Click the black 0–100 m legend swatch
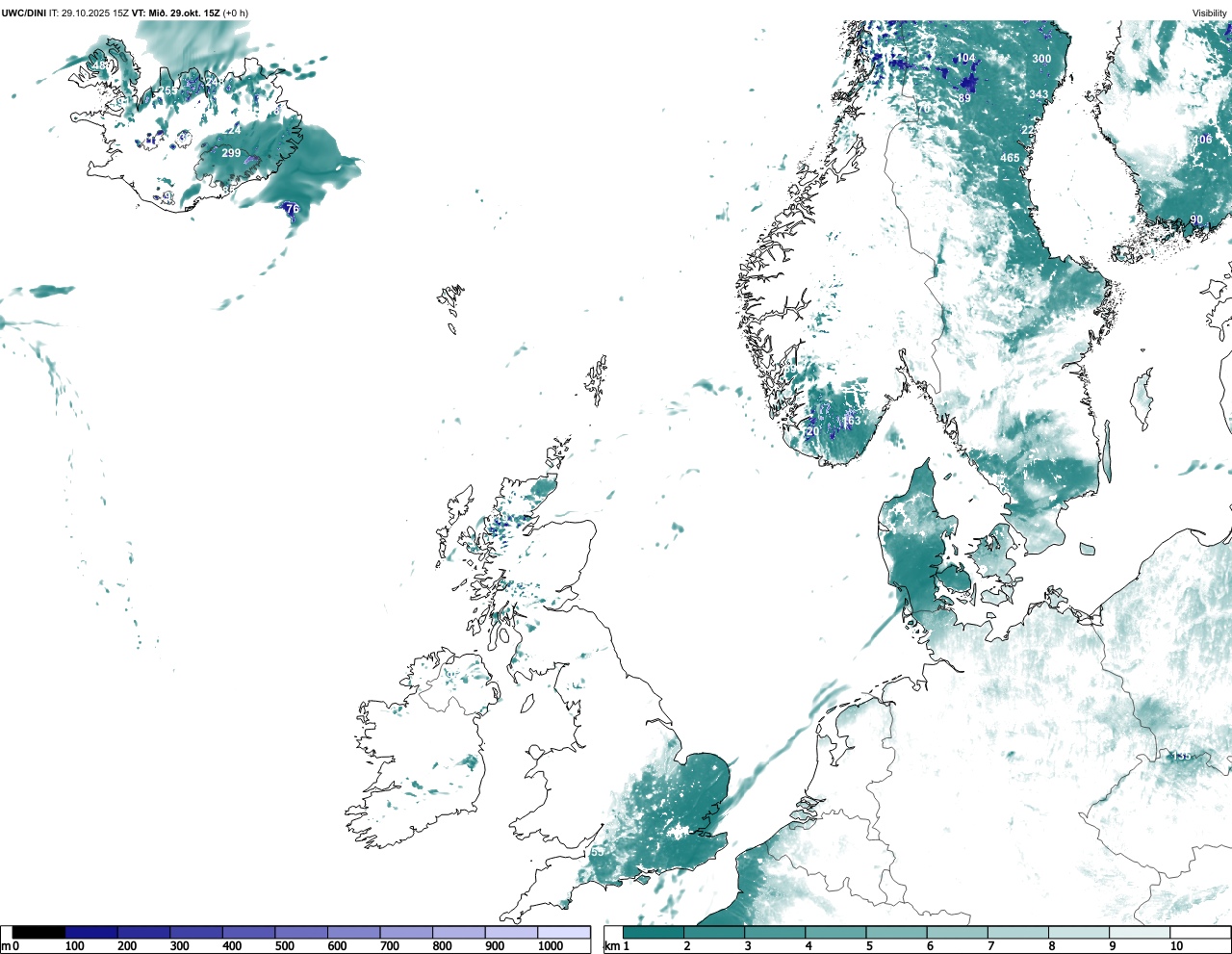 point(39,932)
